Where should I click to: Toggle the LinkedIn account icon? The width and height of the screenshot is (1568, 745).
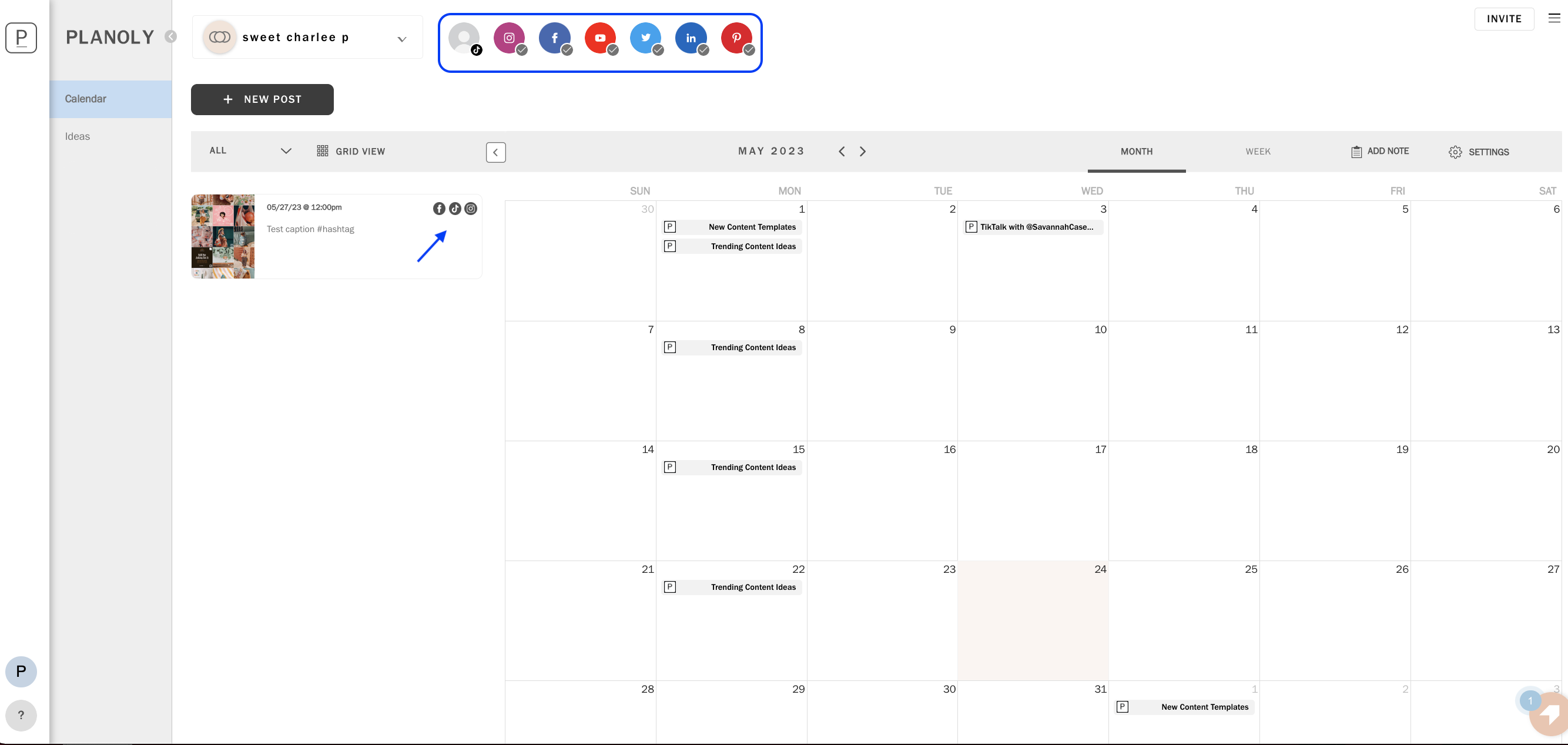pos(692,38)
